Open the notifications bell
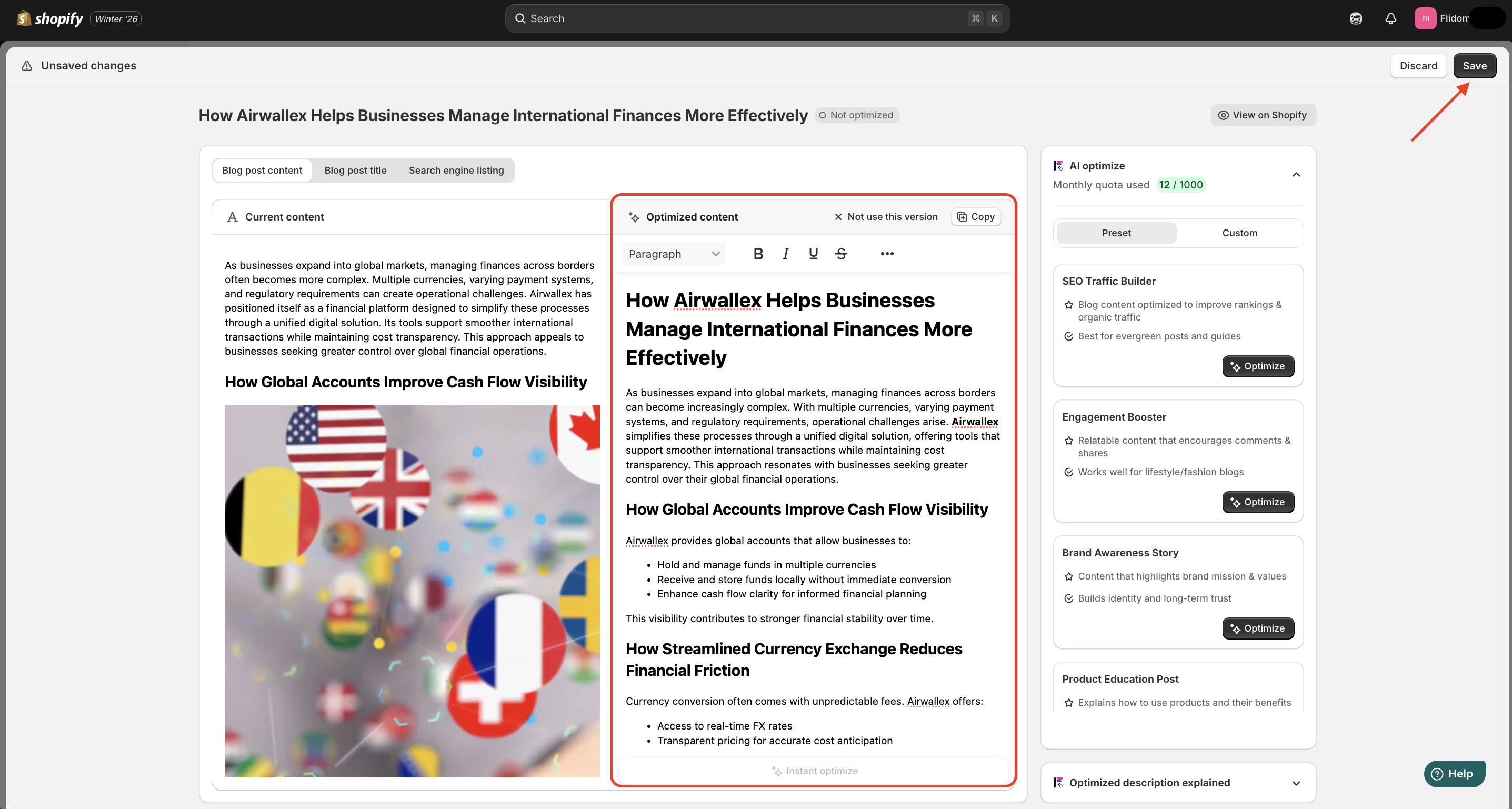The width and height of the screenshot is (1512, 809). 1390,18
